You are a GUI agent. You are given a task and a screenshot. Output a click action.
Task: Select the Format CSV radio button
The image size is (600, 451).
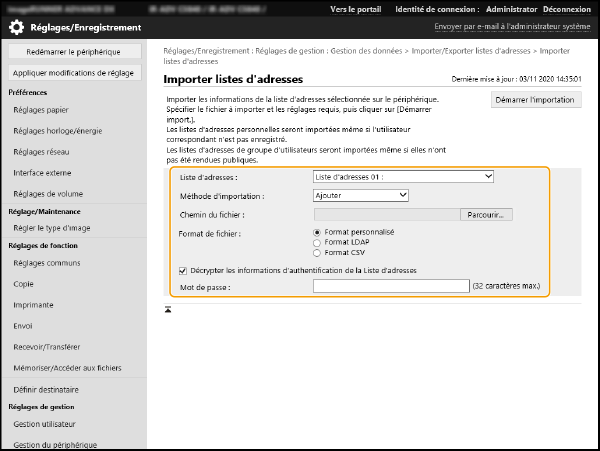click(318, 252)
